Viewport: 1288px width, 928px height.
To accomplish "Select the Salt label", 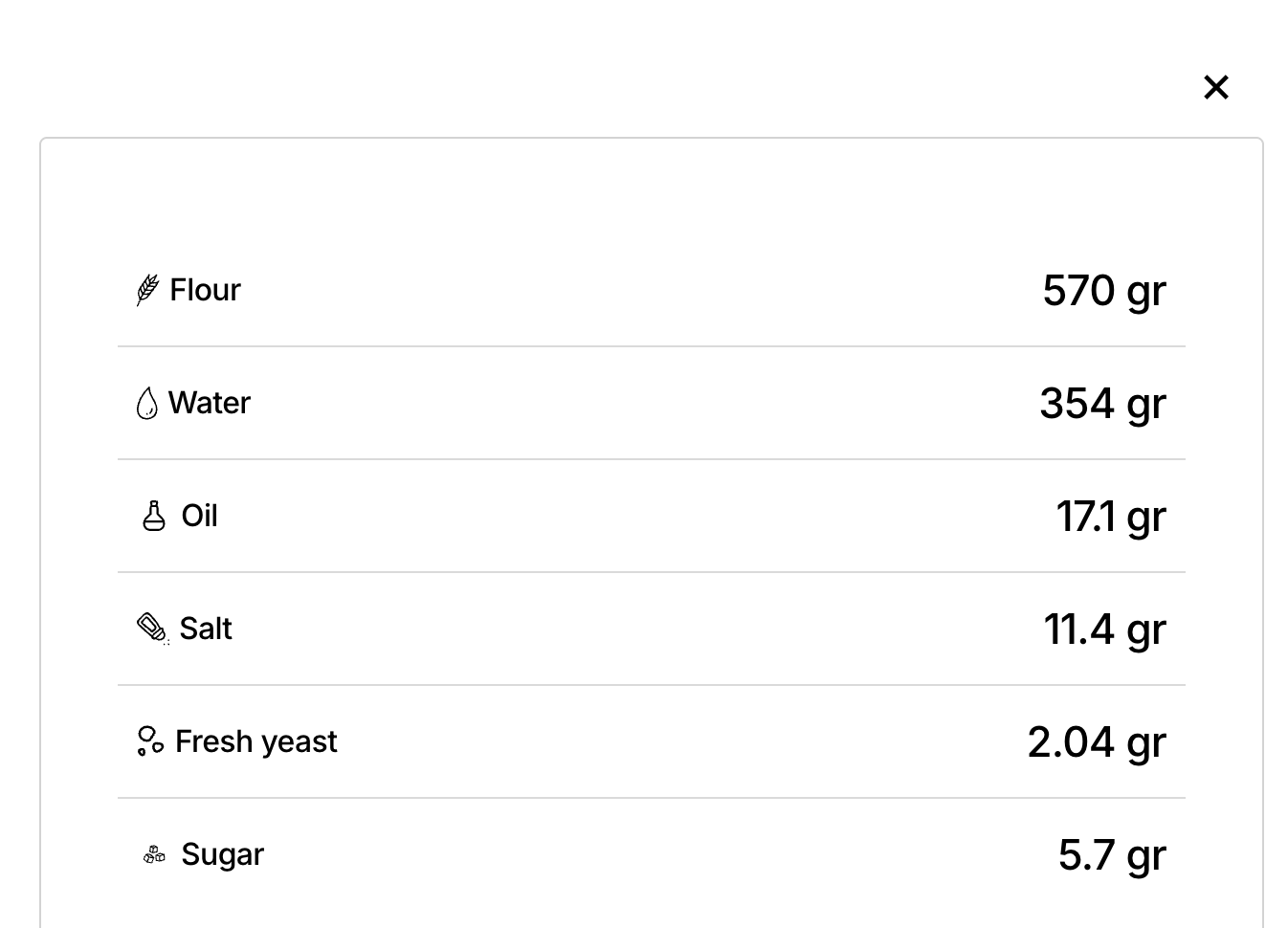I will tap(206, 629).
